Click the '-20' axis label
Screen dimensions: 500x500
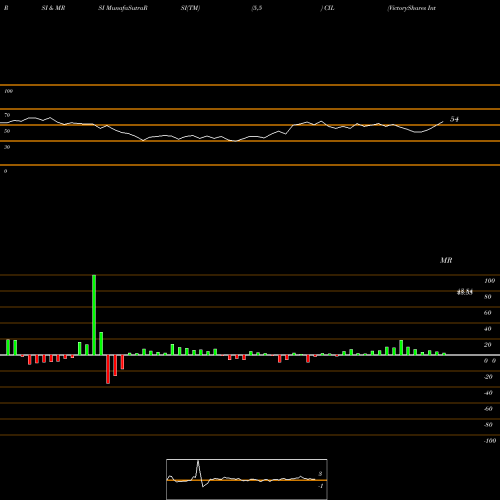[x=488, y=377]
